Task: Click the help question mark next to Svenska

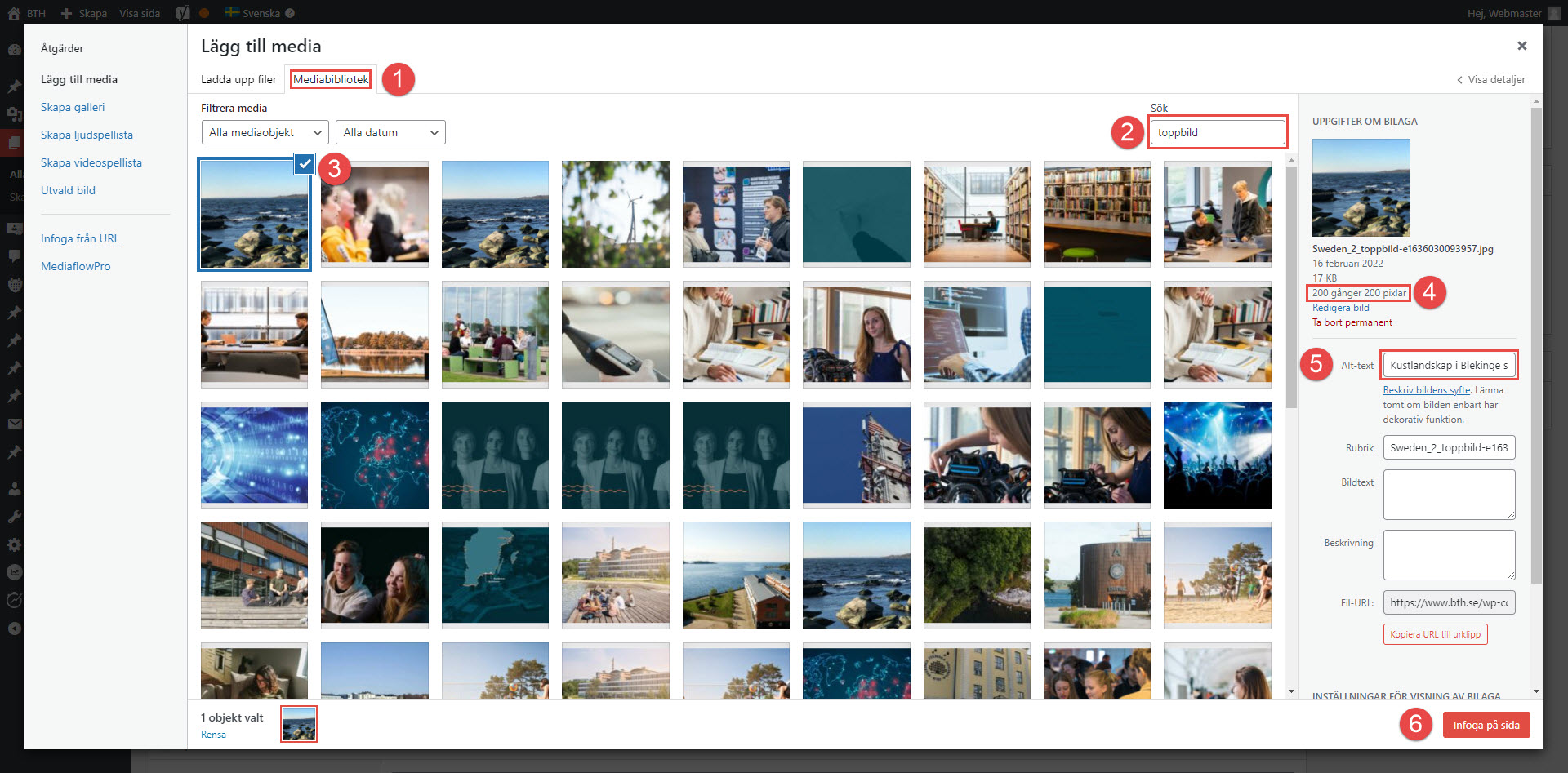Action: (290, 13)
